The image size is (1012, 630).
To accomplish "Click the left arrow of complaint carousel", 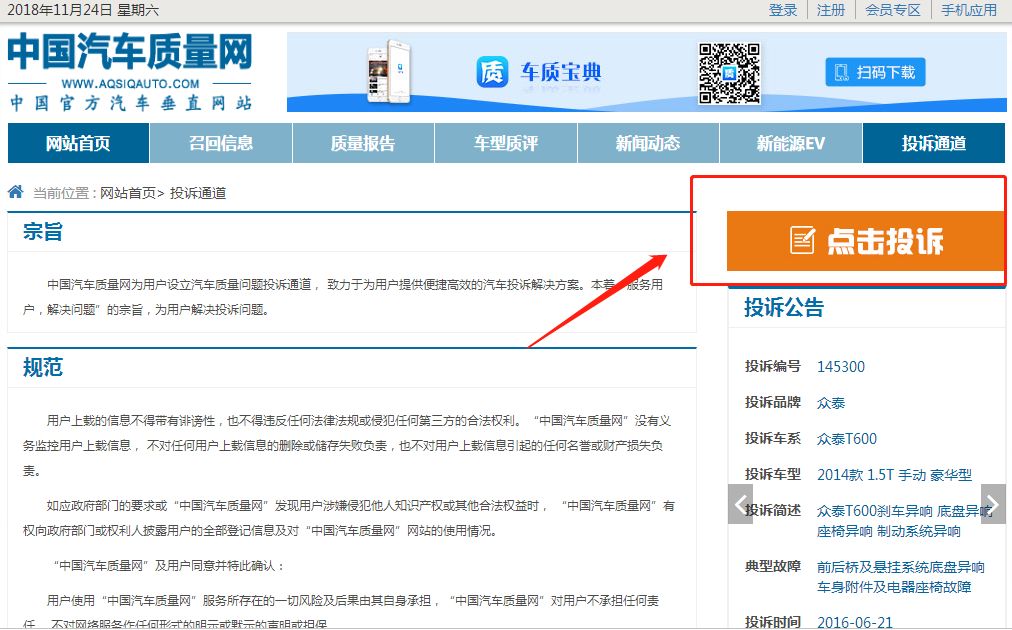I will pos(740,505).
